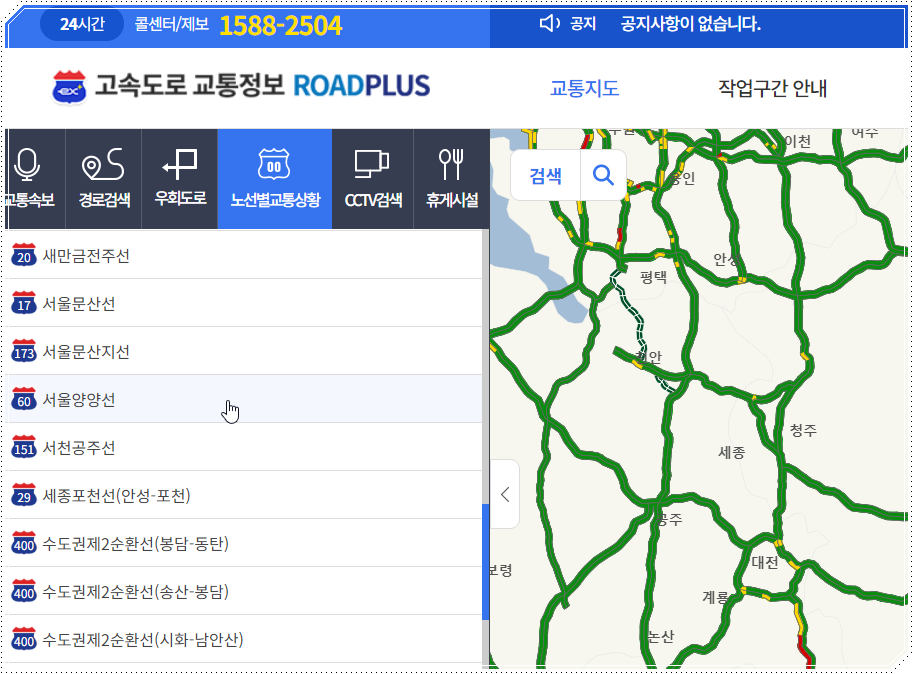Click the speaker 공지 notice icon
Image resolution: width=913 pixels, height=674 pixels.
click(550, 24)
